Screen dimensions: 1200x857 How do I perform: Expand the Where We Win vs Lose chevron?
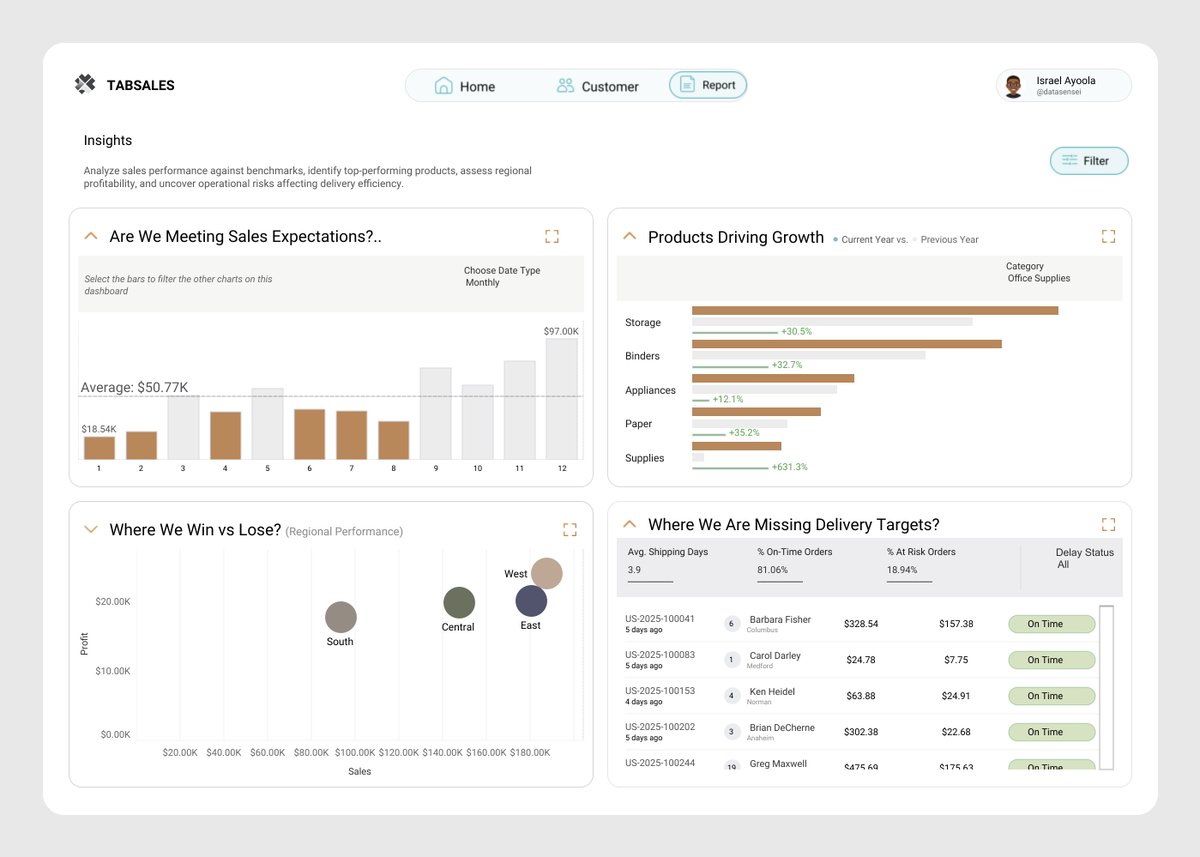tap(91, 529)
